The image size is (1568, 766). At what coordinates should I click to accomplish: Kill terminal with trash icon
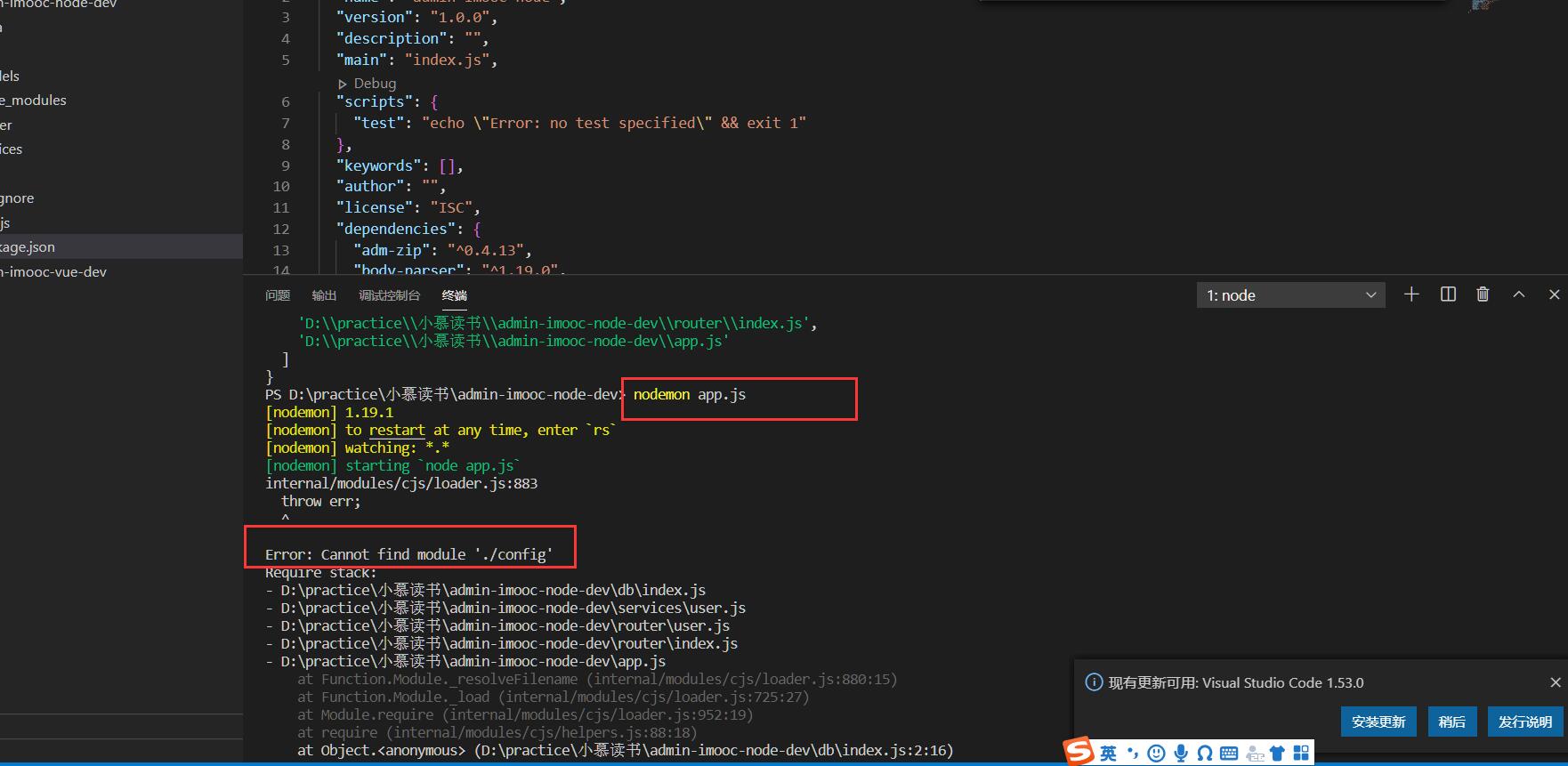coord(1483,294)
